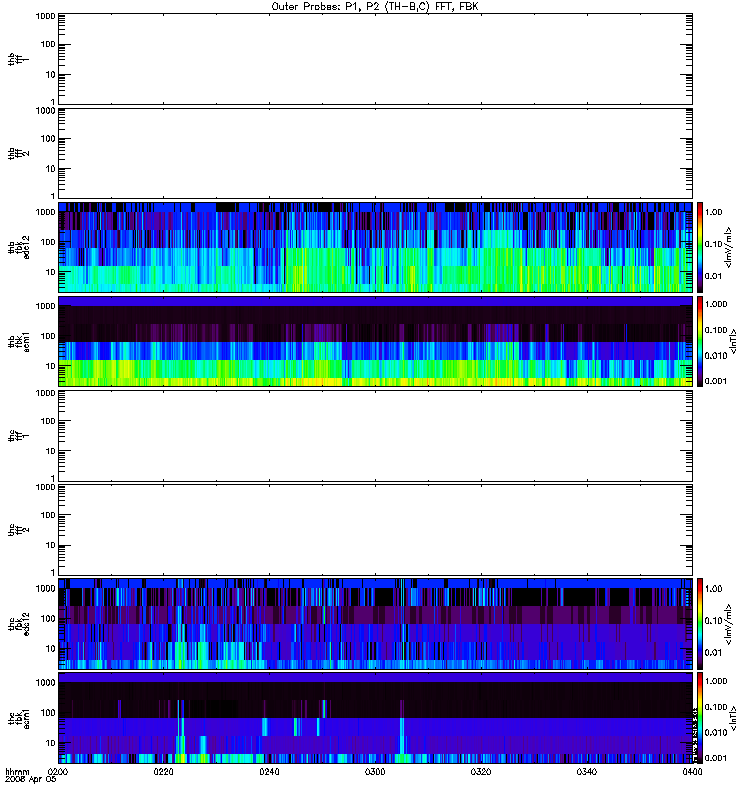This screenshot has width=750, height=800.
Task: Click the '2008 Apr 03' date label
Action: pos(31,779)
